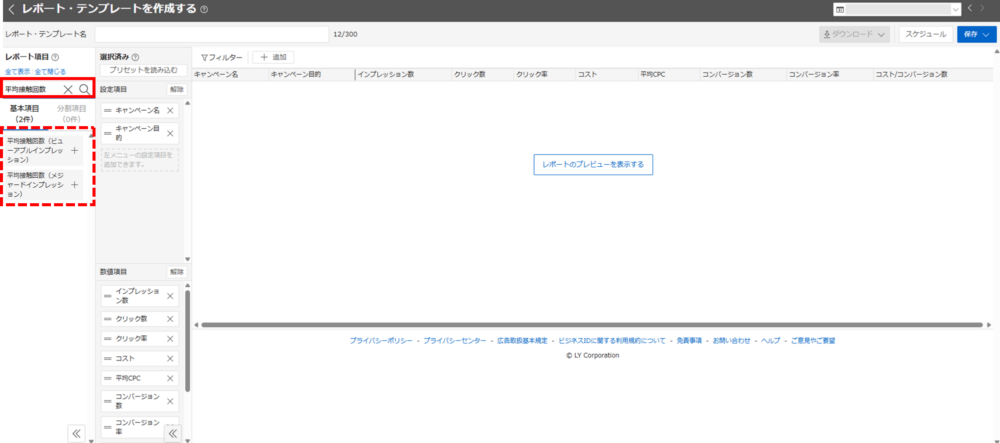Remove クリック数 from numeric items
This screenshot has height=443, width=1000.
(170, 318)
